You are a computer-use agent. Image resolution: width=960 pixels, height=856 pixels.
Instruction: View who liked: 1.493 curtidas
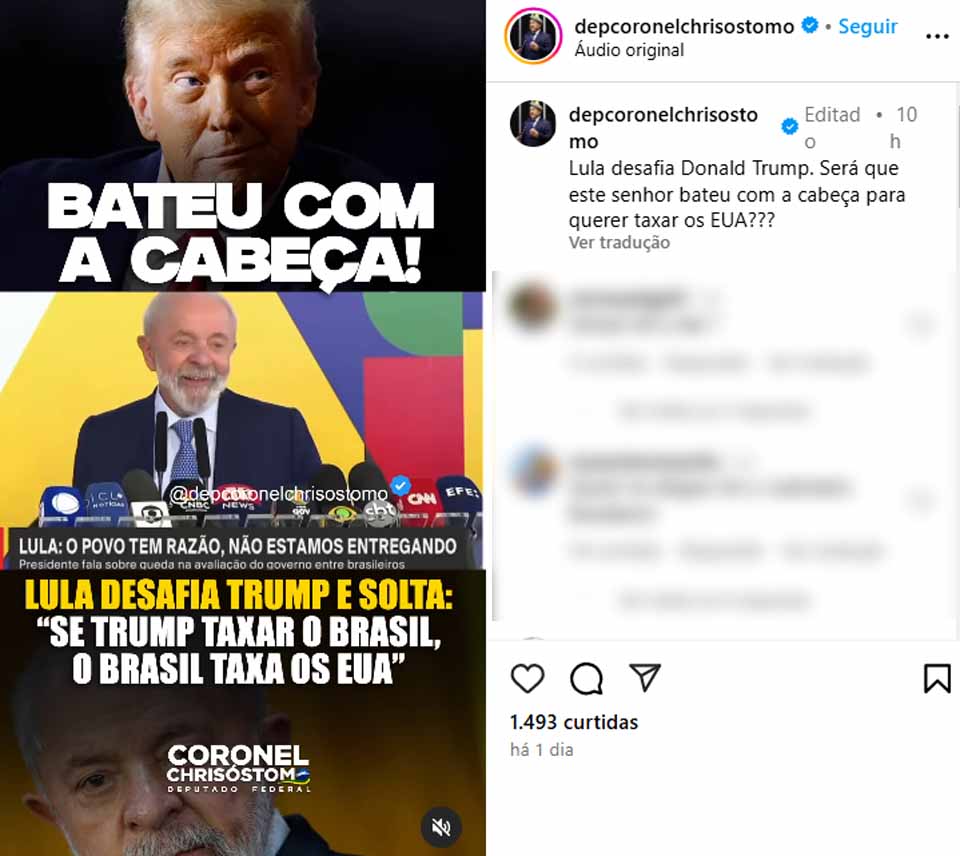tap(574, 722)
